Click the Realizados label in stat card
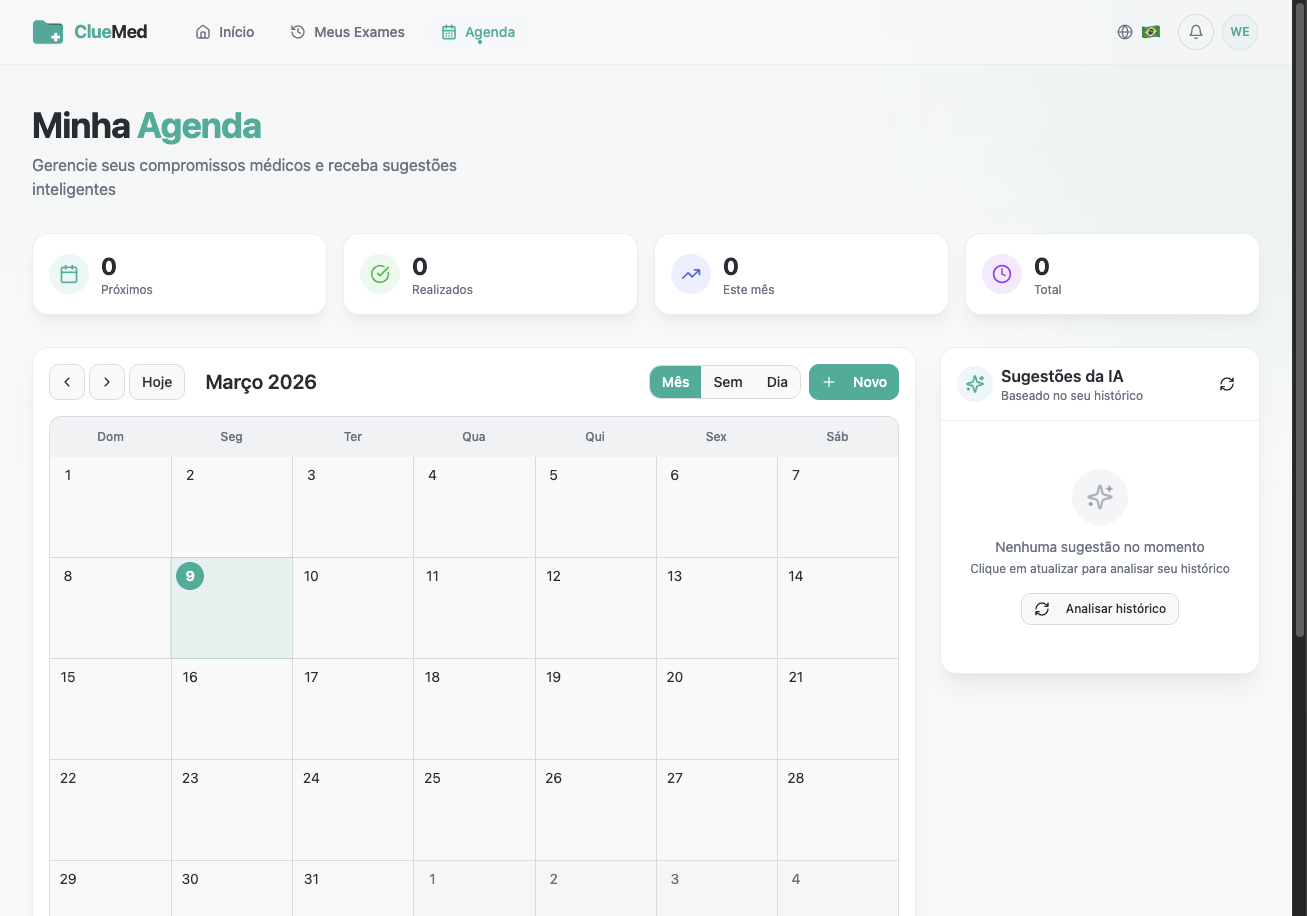1307x916 pixels. click(442, 290)
